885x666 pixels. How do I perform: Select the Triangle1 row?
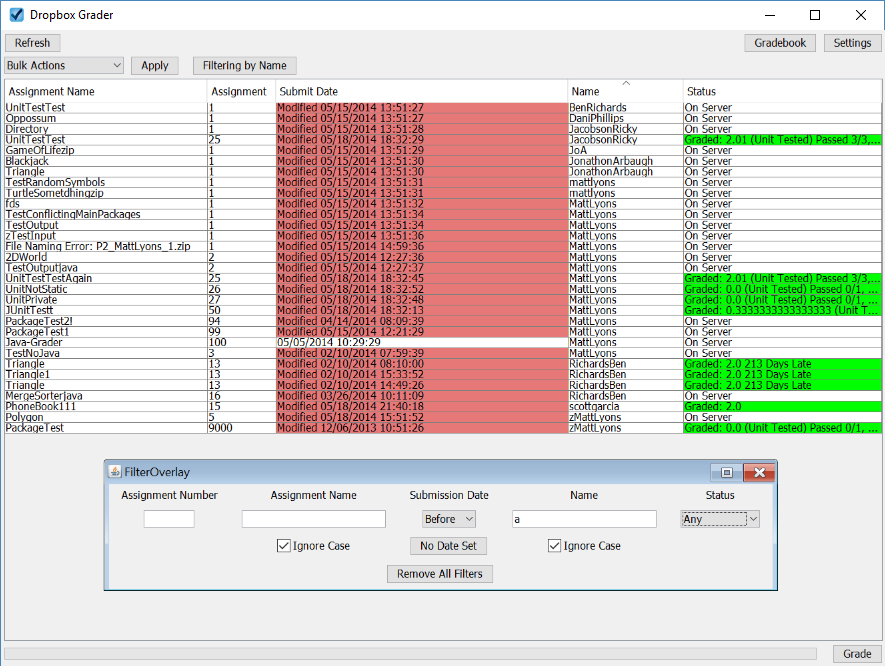click(443, 375)
